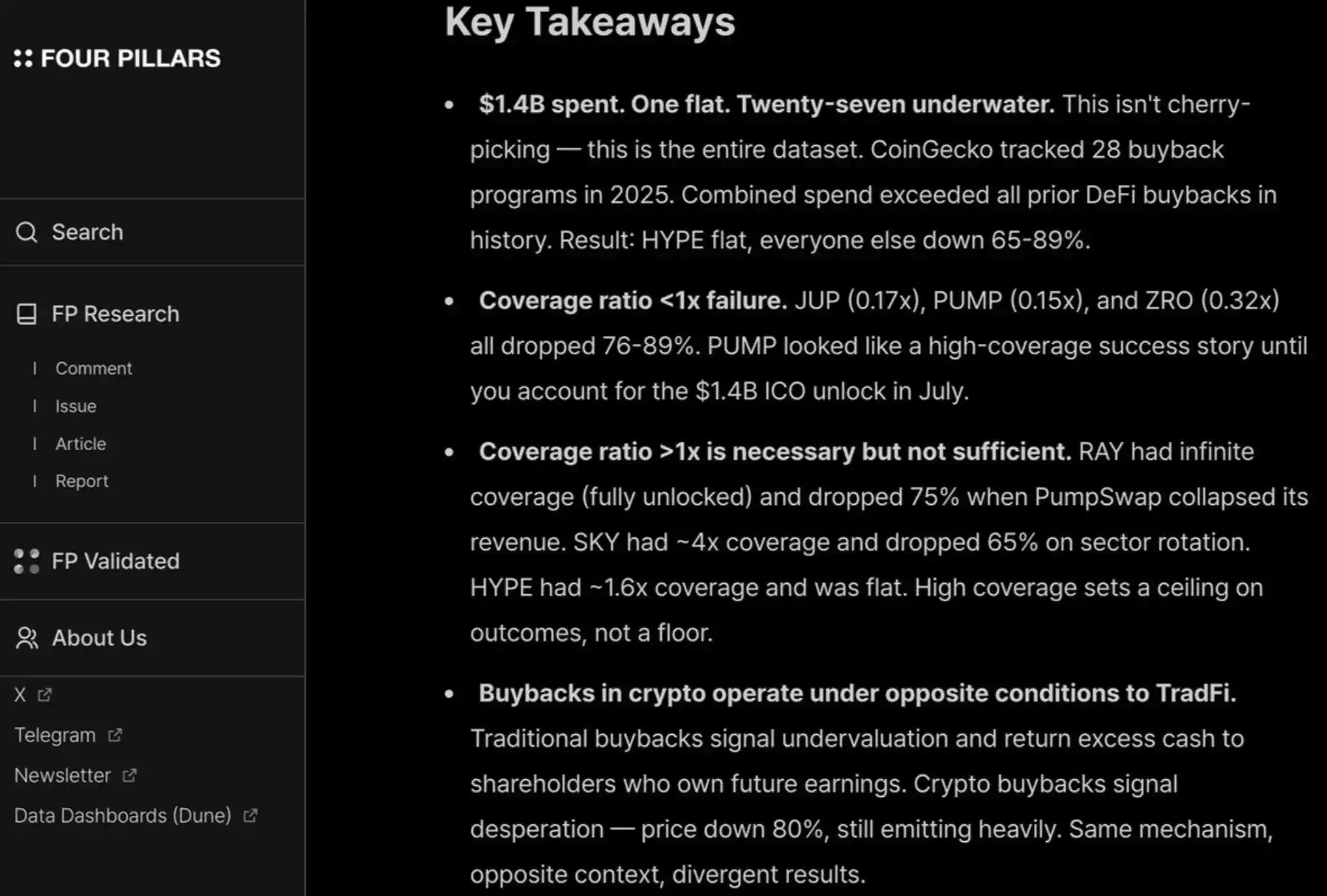The image size is (1327, 896).
Task: Visit the Data Dashboards (Dune) text link
Action: point(122,815)
